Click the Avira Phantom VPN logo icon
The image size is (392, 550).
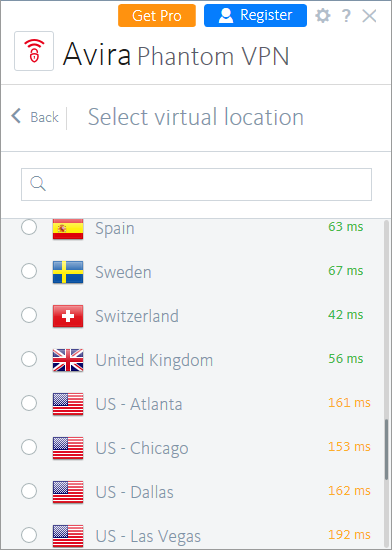34,51
